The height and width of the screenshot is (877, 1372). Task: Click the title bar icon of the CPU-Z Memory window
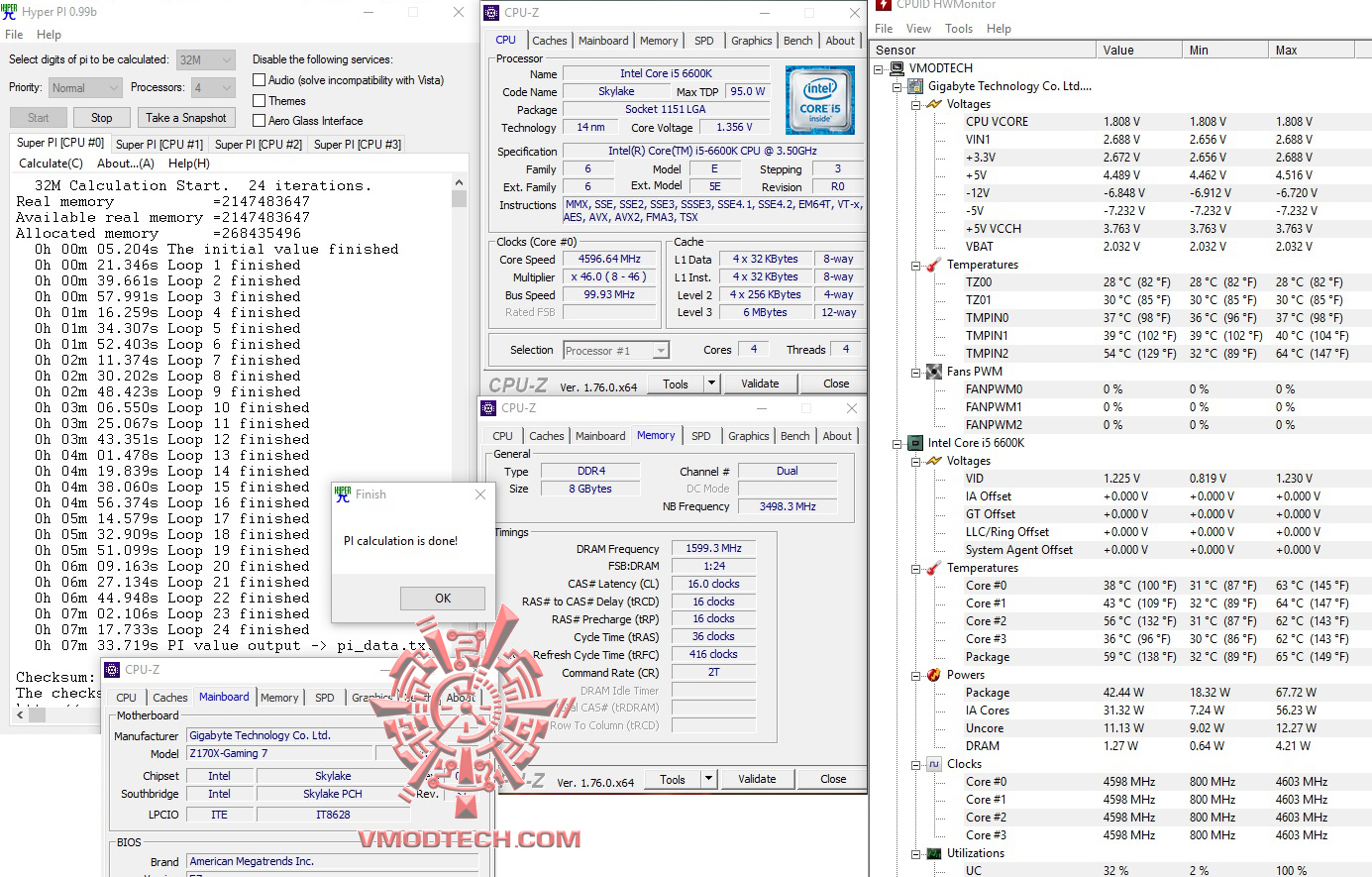click(x=488, y=408)
